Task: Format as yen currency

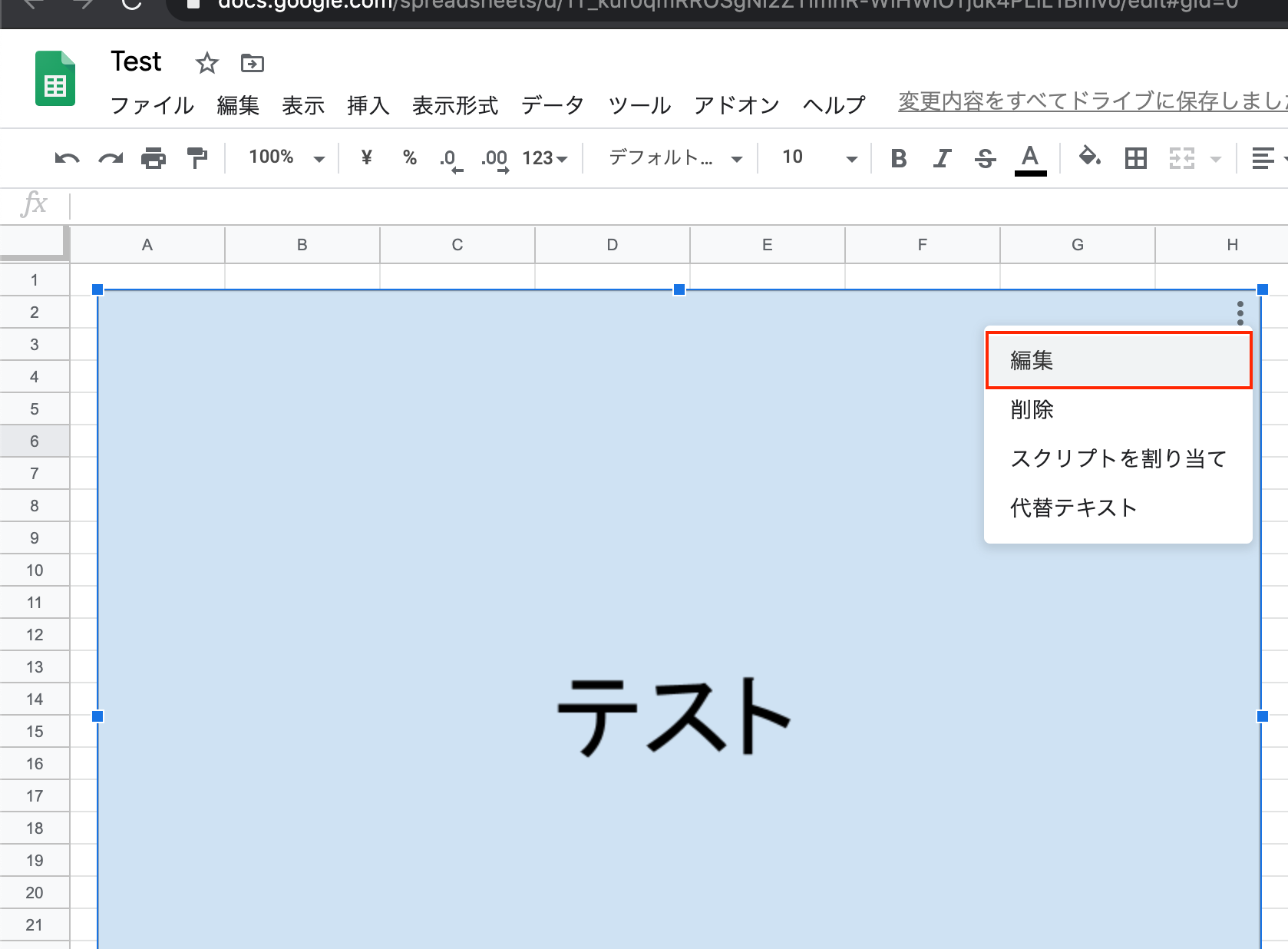Action: click(x=367, y=157)
